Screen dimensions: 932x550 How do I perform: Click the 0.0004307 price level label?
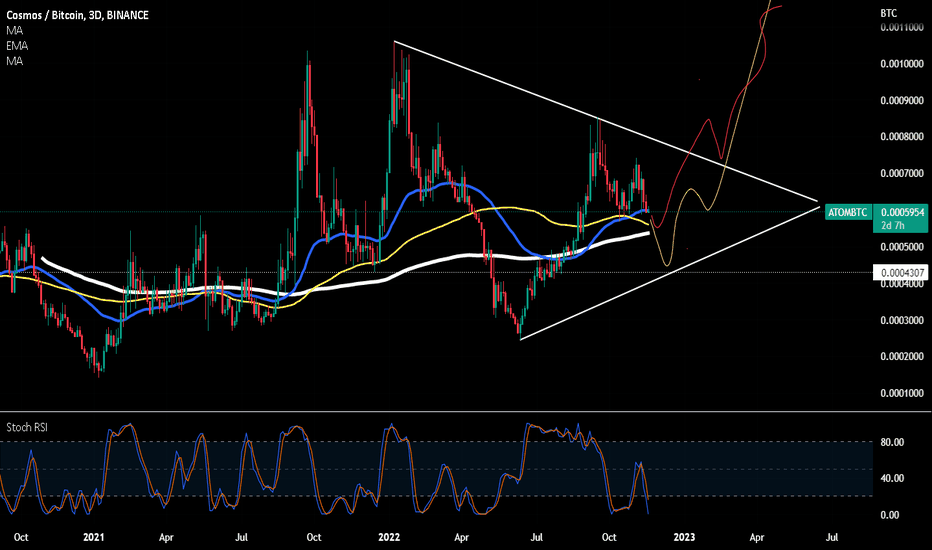point(902,273)
